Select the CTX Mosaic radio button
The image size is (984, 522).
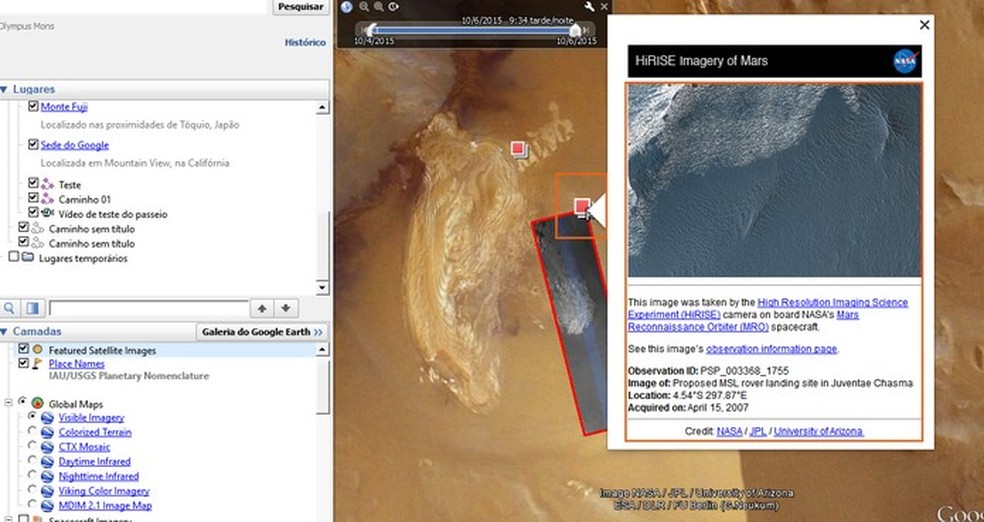coord(32,445)
